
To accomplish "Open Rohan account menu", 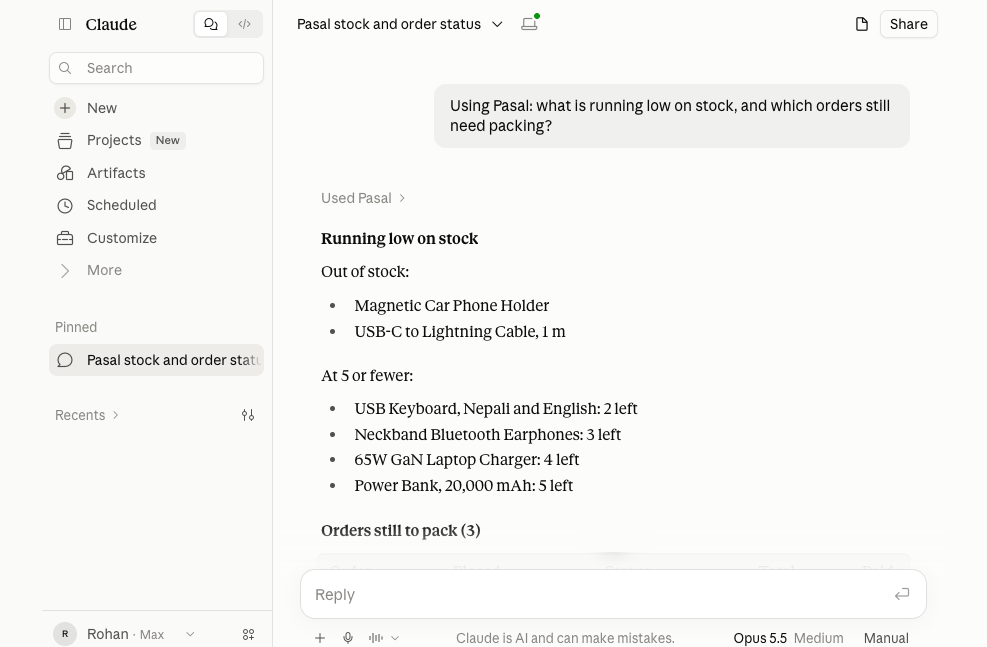I will pos(125,634).
